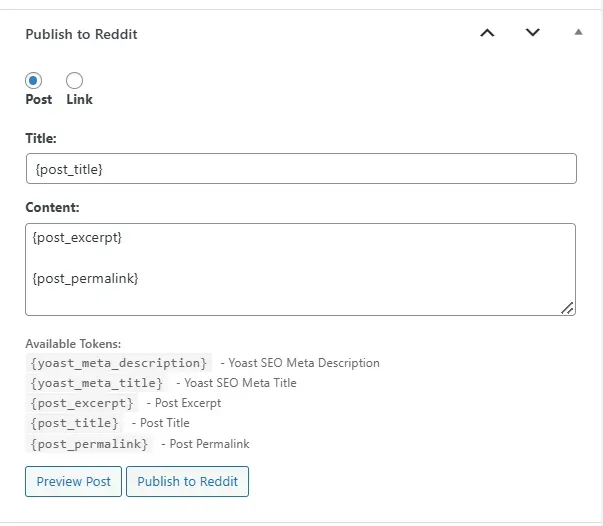The width and height of the screenshot is (603, 526).
Task: Click the {post_excerpt} token in list
Action: 82,403
